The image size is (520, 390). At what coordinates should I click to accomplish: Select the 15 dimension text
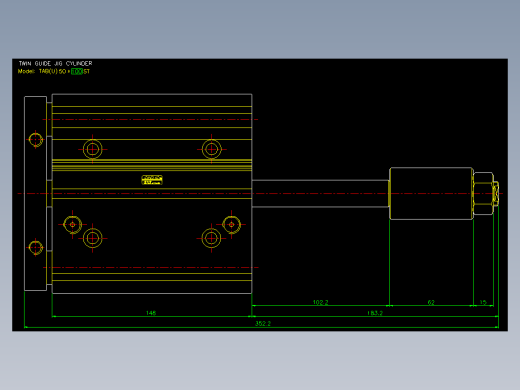coord(483,302)
